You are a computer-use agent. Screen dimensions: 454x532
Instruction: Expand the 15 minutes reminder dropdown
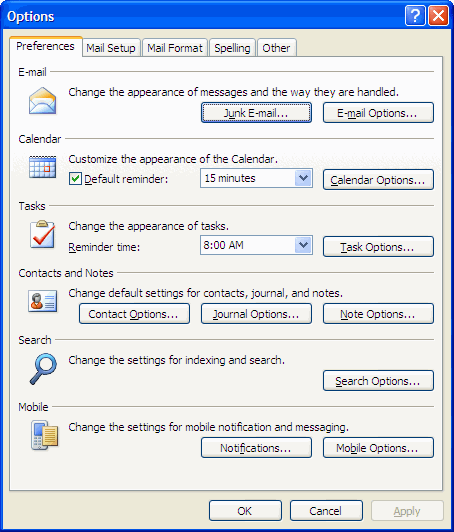pos(303,178)
